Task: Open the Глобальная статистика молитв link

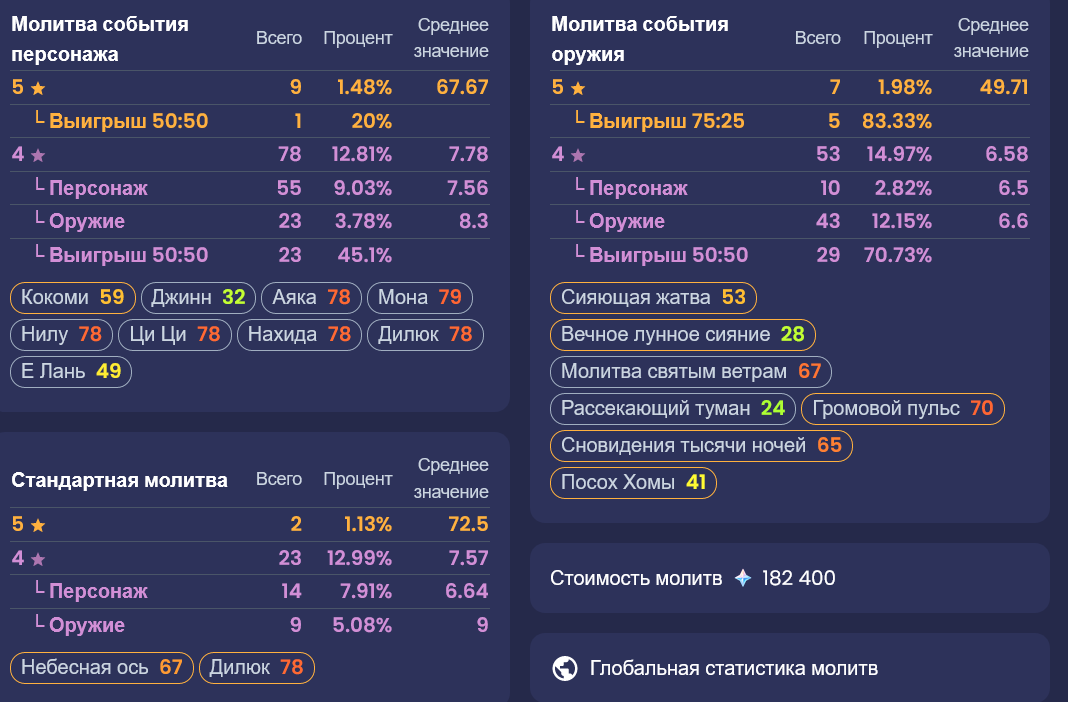Action: tap(734, 668)
